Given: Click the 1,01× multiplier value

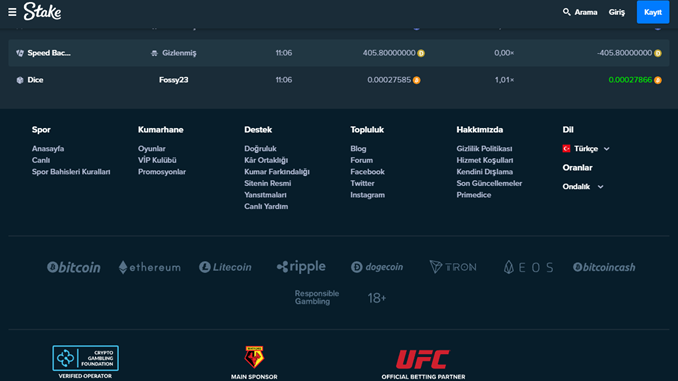Looking at the screenshot, I should tap(504, 80).
